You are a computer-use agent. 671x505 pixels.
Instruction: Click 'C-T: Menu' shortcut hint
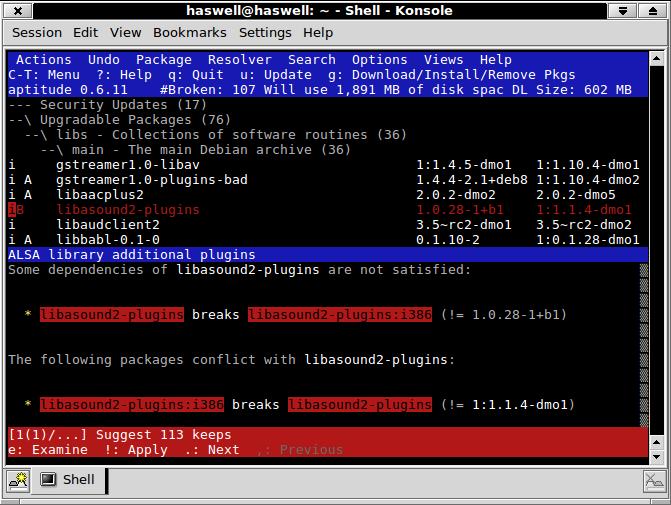[x=44, y=75]
